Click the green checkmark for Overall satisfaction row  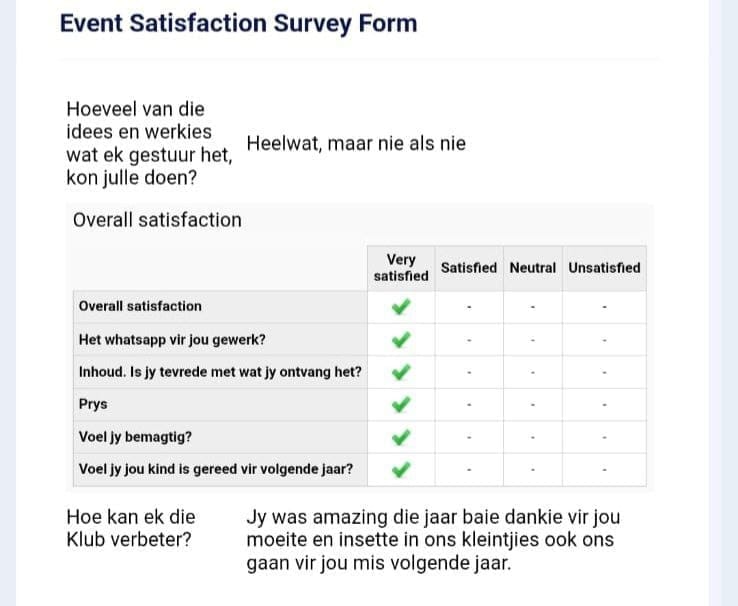click(401, 306)
